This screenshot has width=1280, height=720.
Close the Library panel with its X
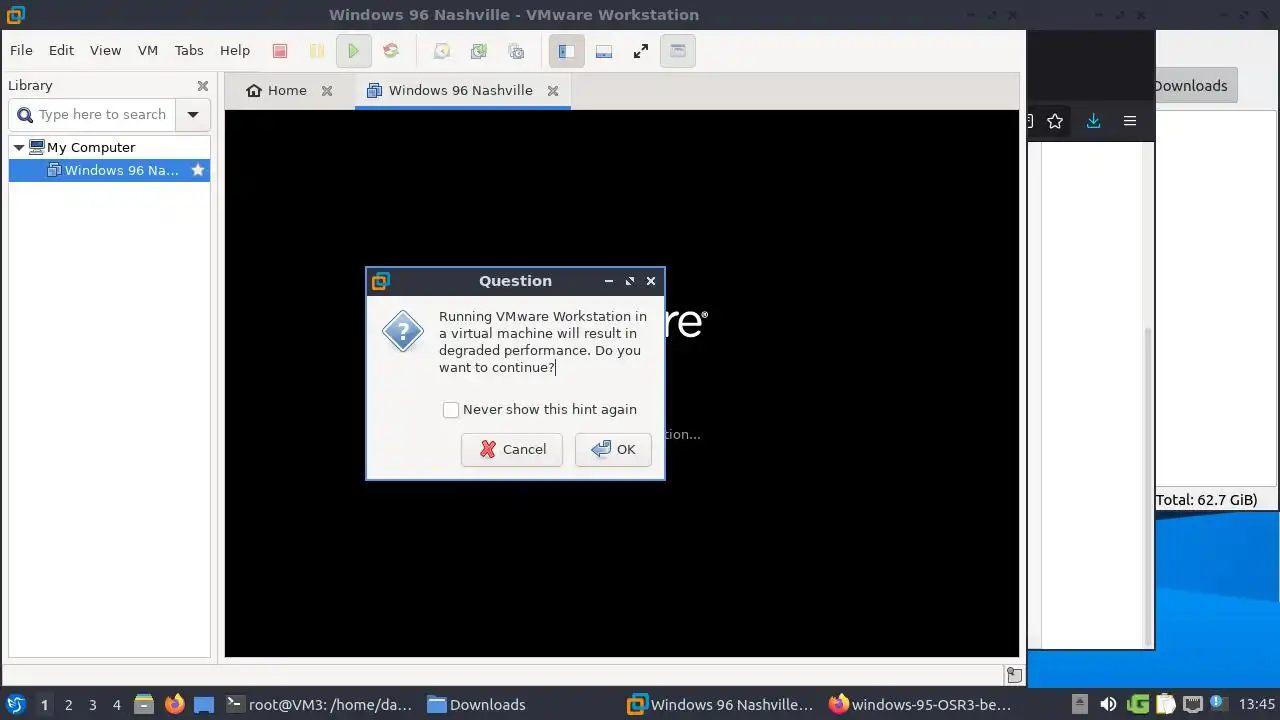point(203,86)
